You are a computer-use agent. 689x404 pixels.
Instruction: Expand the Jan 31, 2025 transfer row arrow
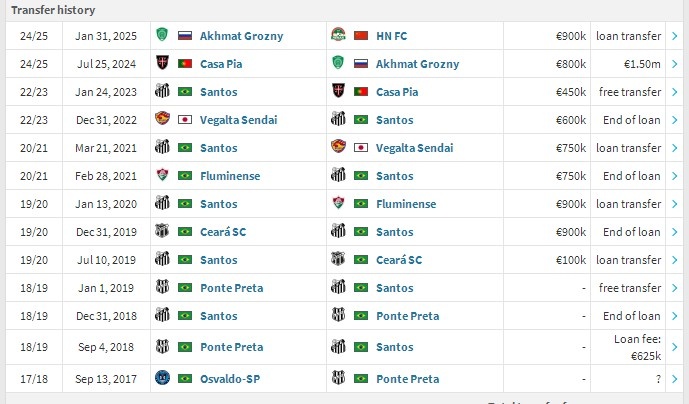tap(675, 36)
